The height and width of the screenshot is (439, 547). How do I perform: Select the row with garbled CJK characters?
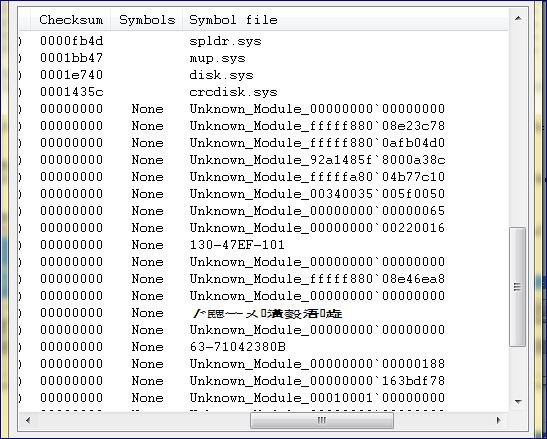click(x=263, y=313)
